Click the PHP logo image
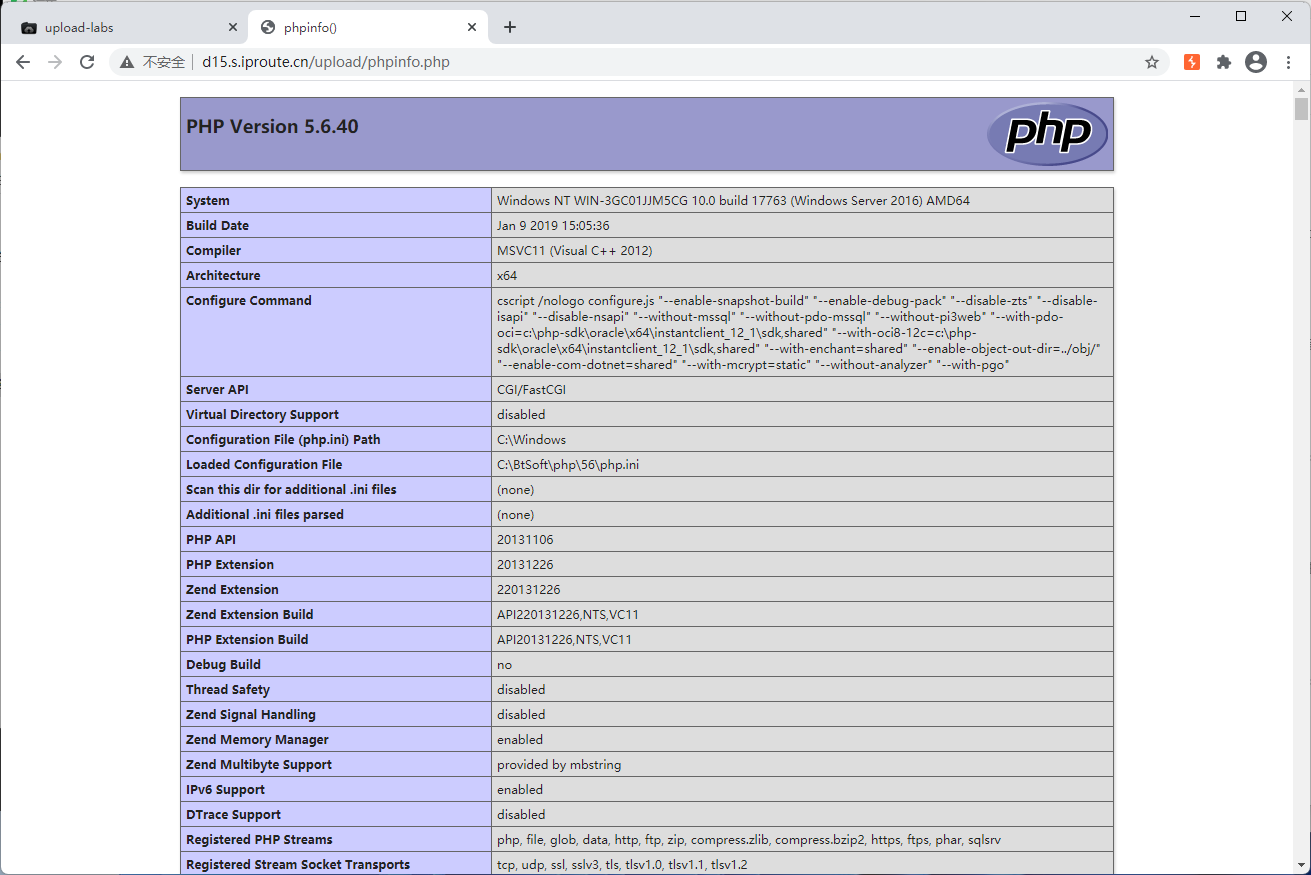The width and height of the screenshot is (1311, 875). [1047, 133]
